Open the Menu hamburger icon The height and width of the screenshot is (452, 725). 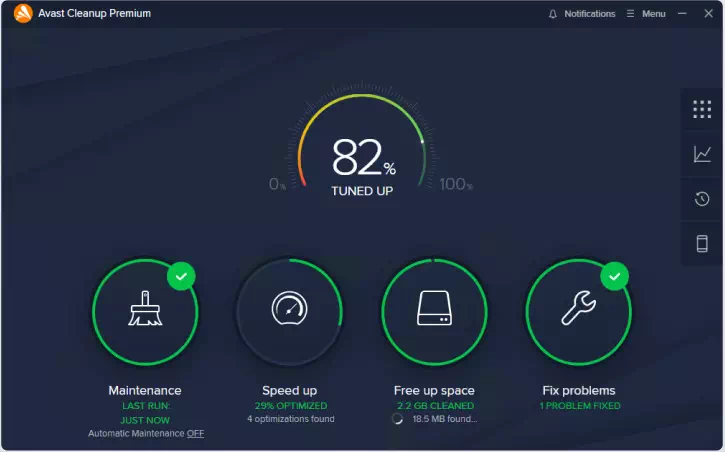[630, 14]
